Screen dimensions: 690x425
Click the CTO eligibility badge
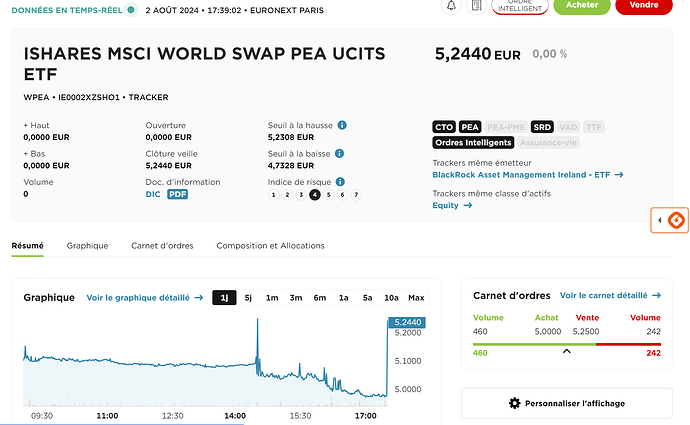(x=444, y=127)
